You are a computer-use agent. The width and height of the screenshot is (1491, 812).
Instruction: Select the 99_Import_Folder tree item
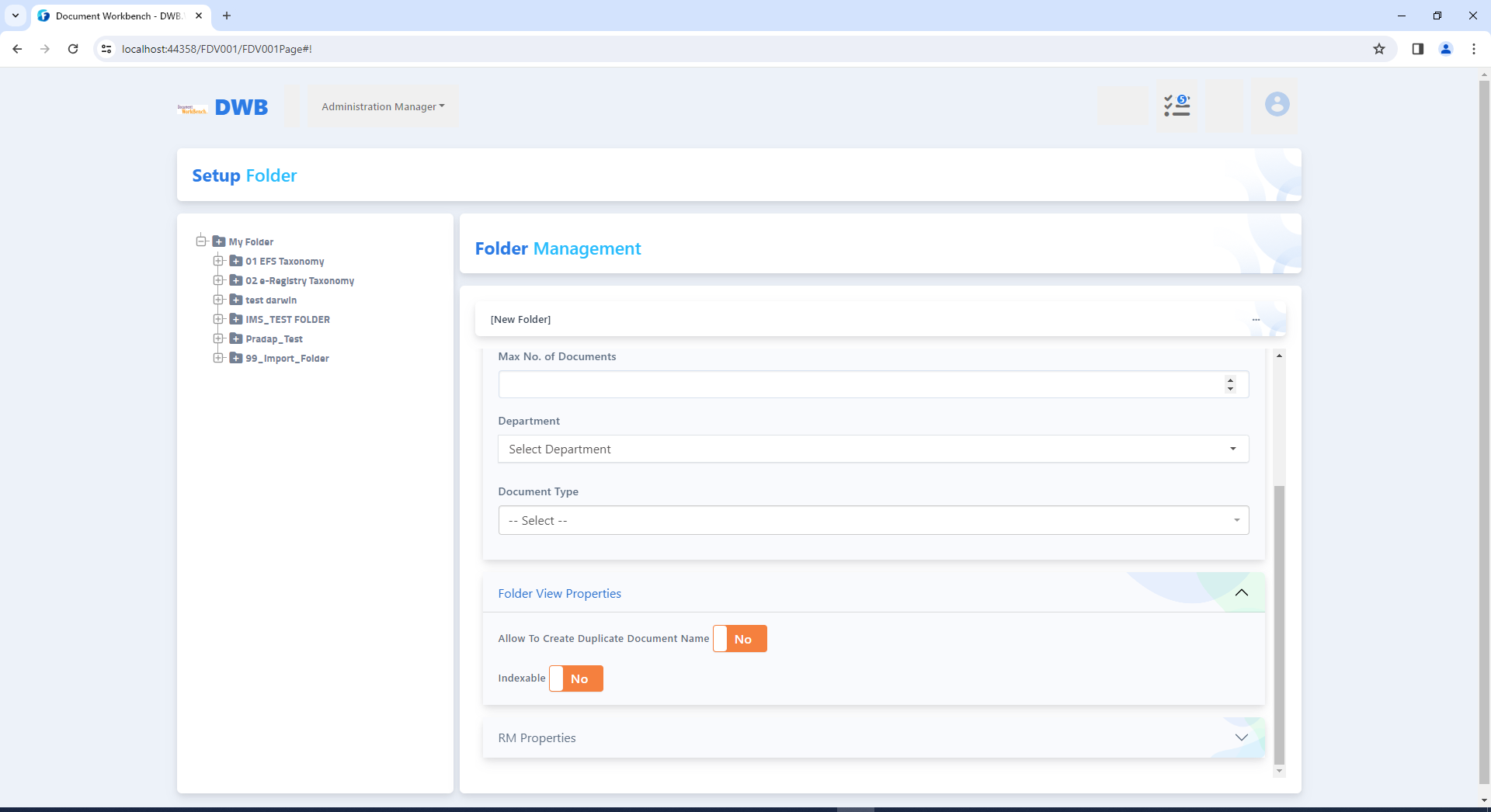click(287, 359)
